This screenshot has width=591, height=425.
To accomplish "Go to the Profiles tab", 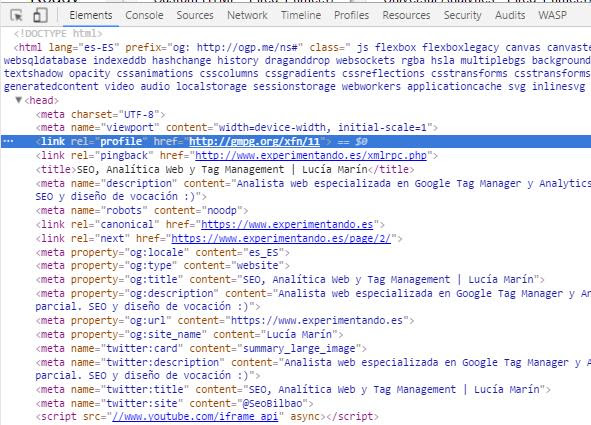I will (351, 15).
